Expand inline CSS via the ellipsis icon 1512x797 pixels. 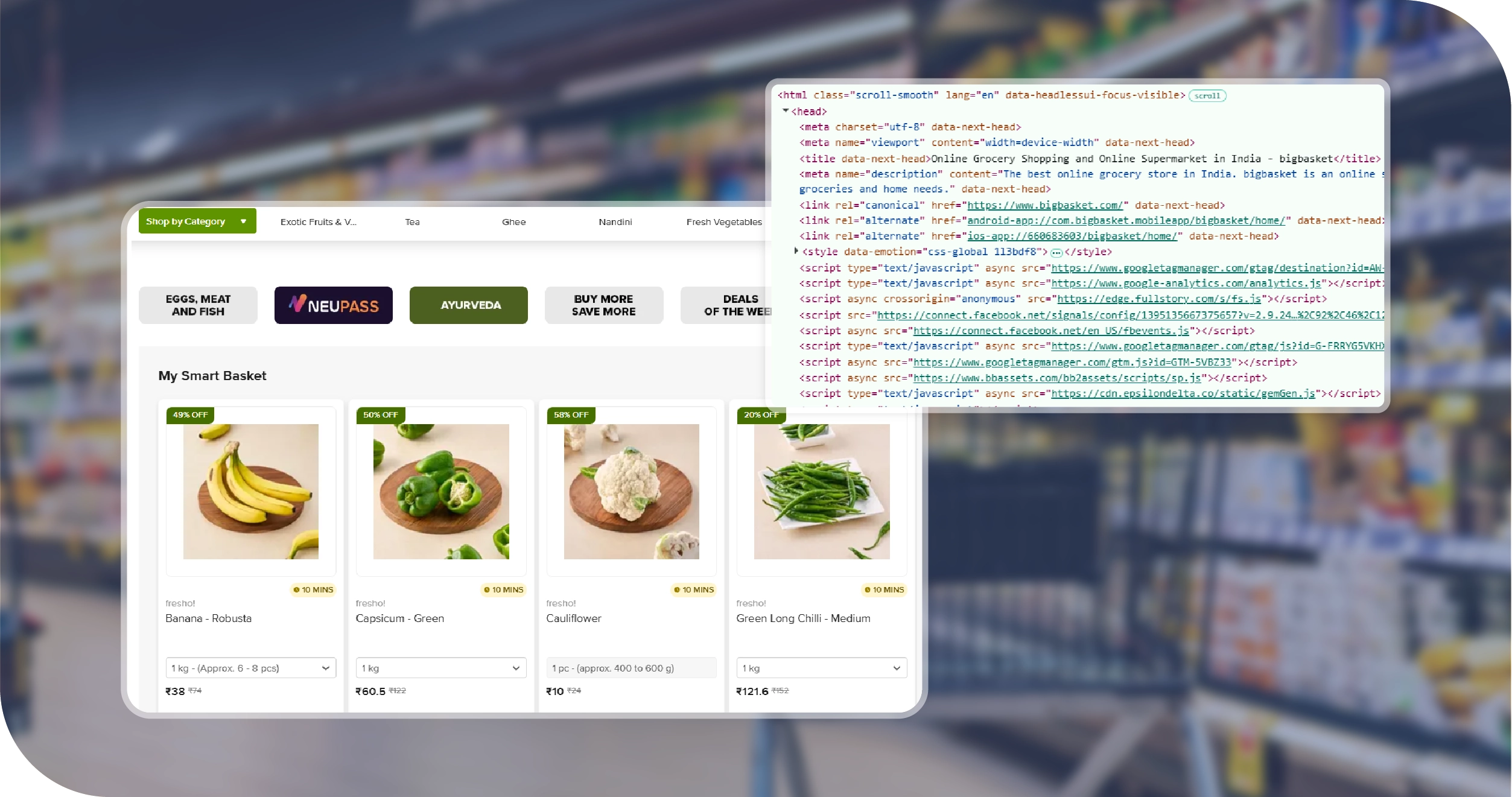1056,253
